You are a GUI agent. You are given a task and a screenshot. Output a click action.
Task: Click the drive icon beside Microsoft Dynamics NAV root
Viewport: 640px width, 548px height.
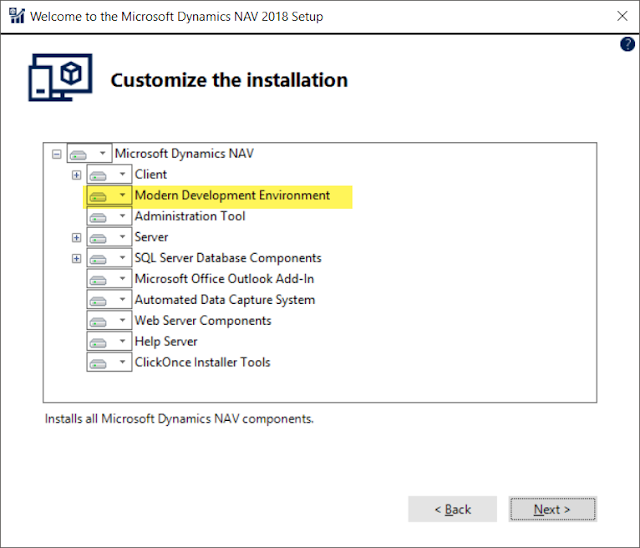pos(78,155)
